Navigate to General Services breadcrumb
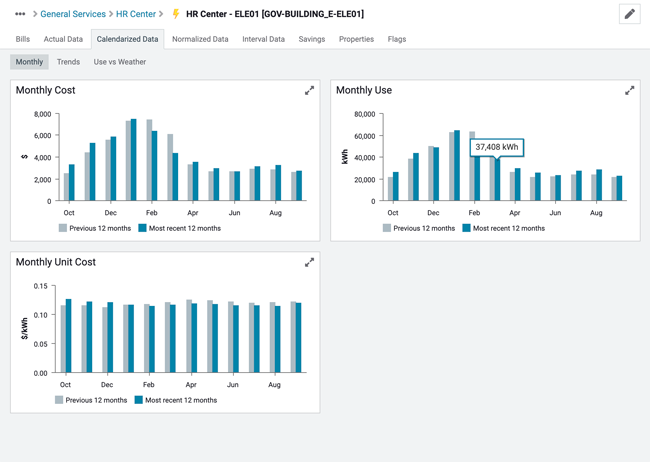The image size is (650, 462). [73, 14]
